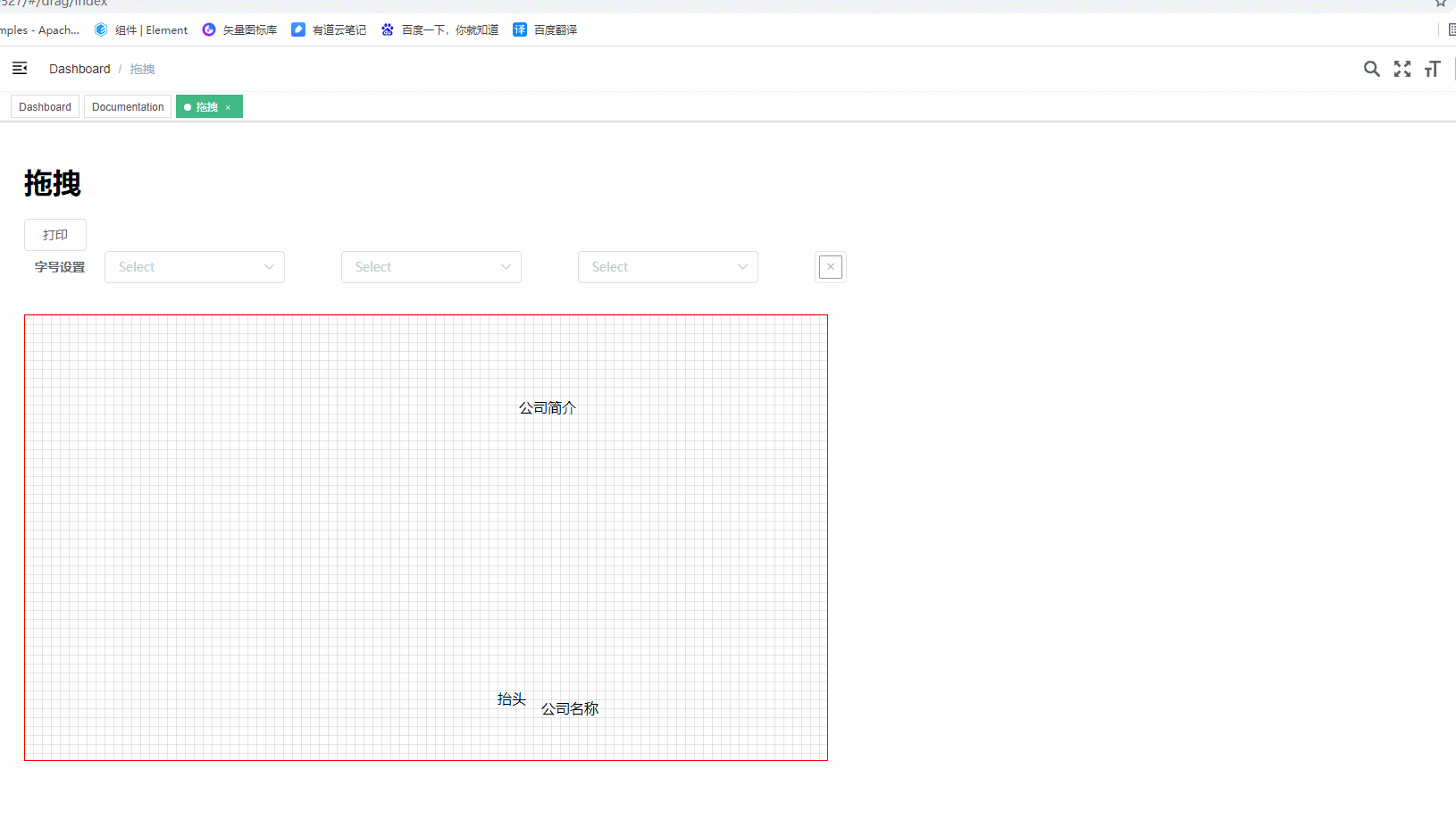Switch to the Dashboard tab
Viewport: 1456px width, 828px height.
(x=45, y=107)
